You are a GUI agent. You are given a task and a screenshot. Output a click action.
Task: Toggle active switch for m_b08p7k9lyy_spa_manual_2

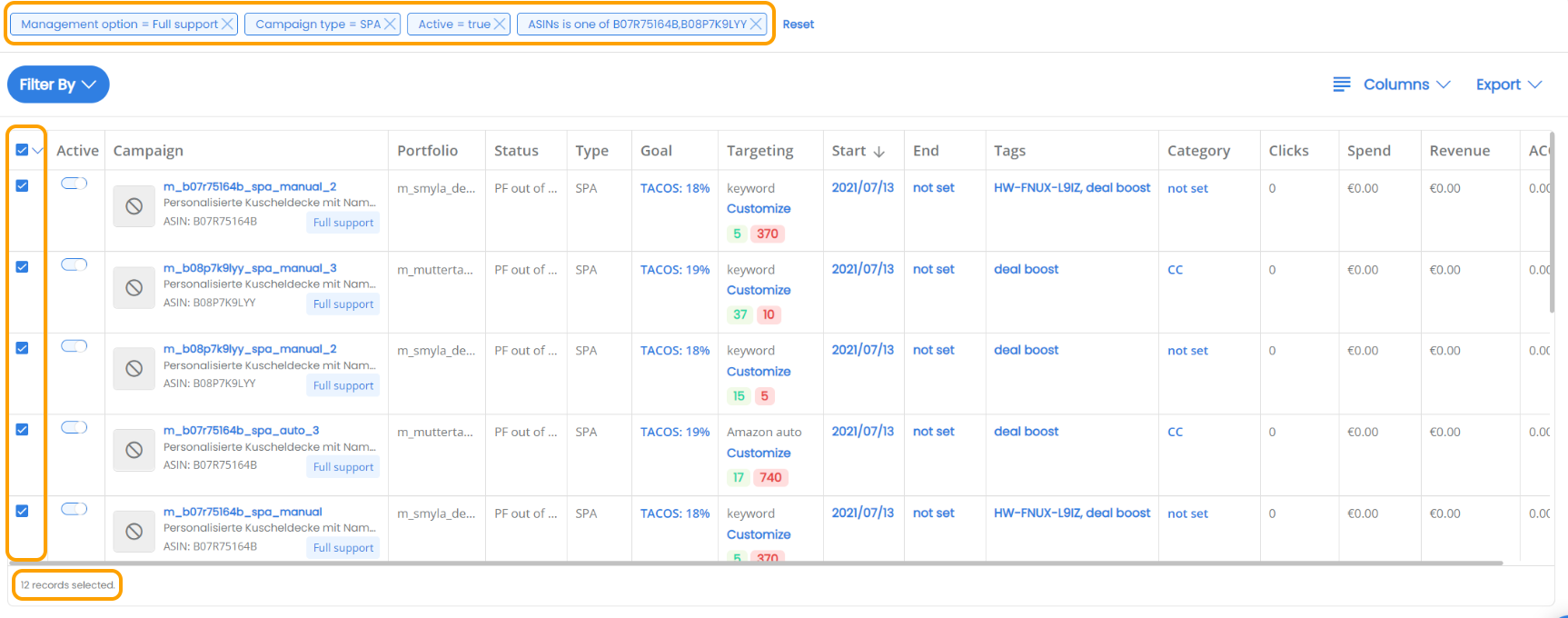pos(74,346)
